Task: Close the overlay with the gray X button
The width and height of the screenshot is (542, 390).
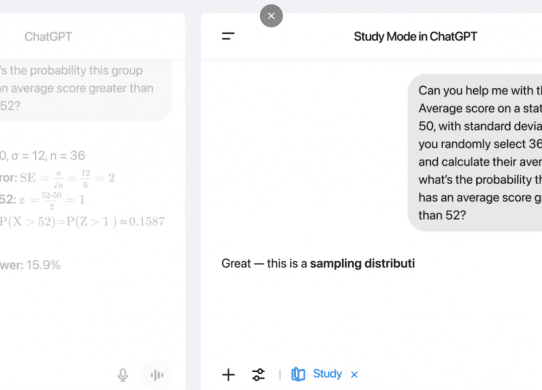Action: [x=271, y=16]
